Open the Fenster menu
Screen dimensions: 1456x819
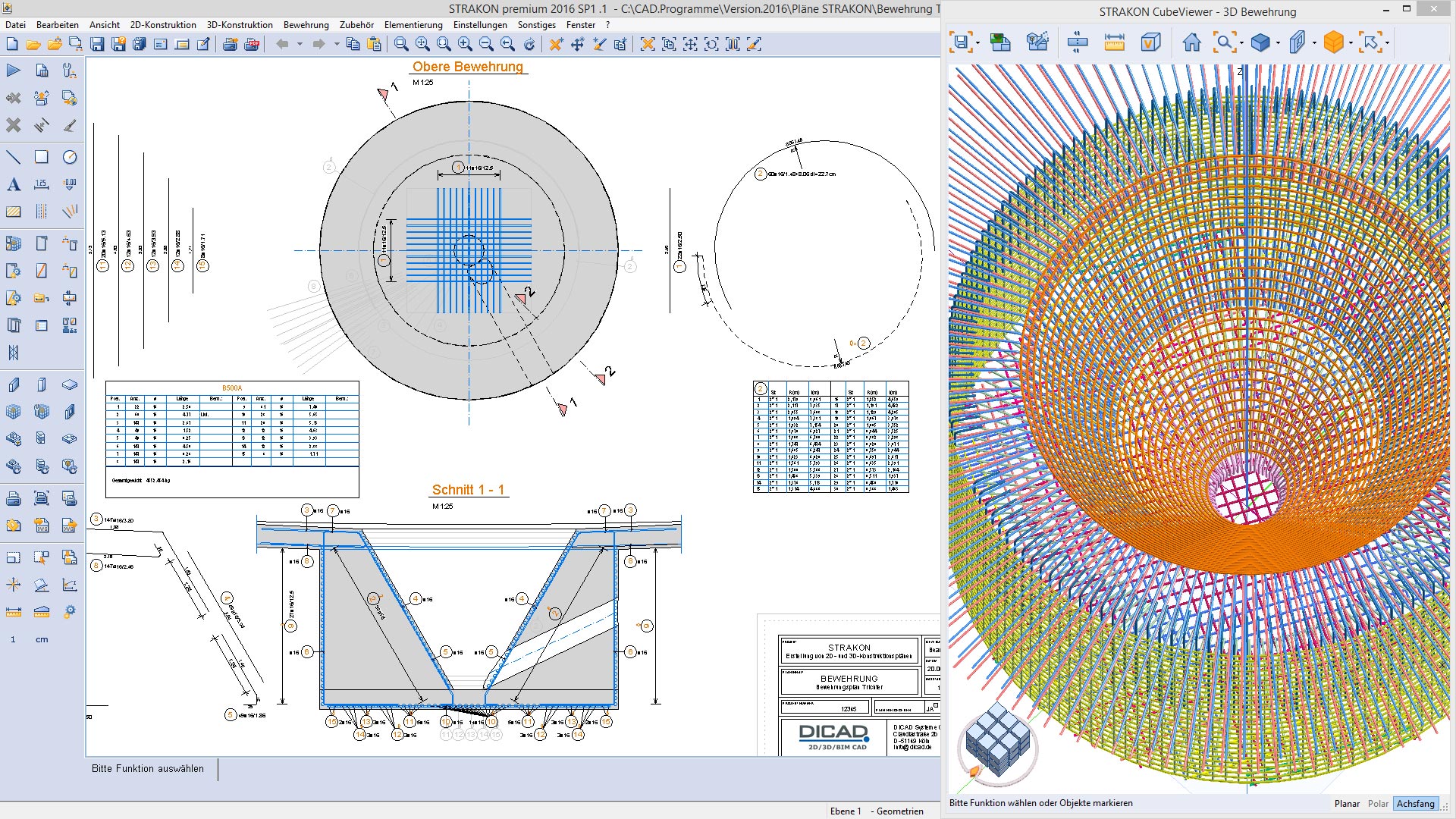(x=581, y=25)
